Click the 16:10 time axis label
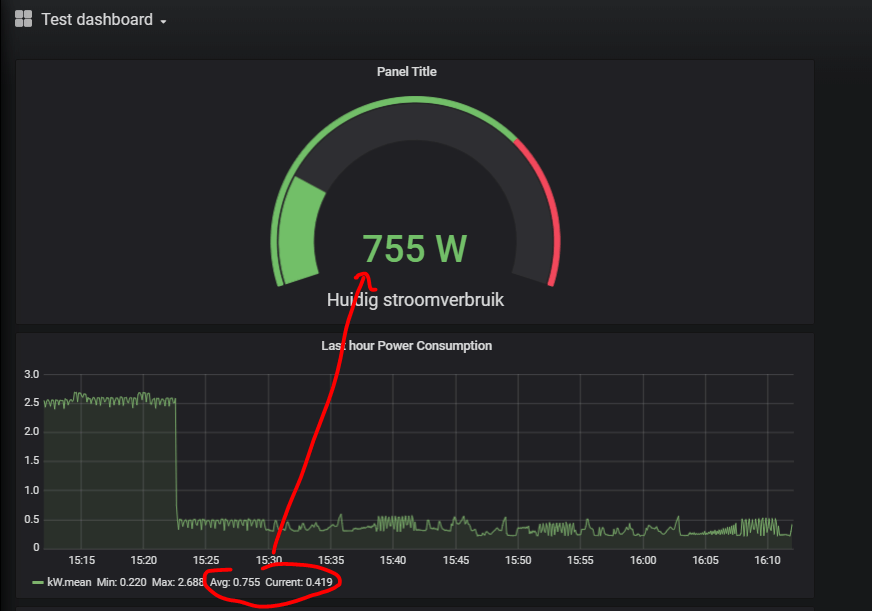 (767, 560)
